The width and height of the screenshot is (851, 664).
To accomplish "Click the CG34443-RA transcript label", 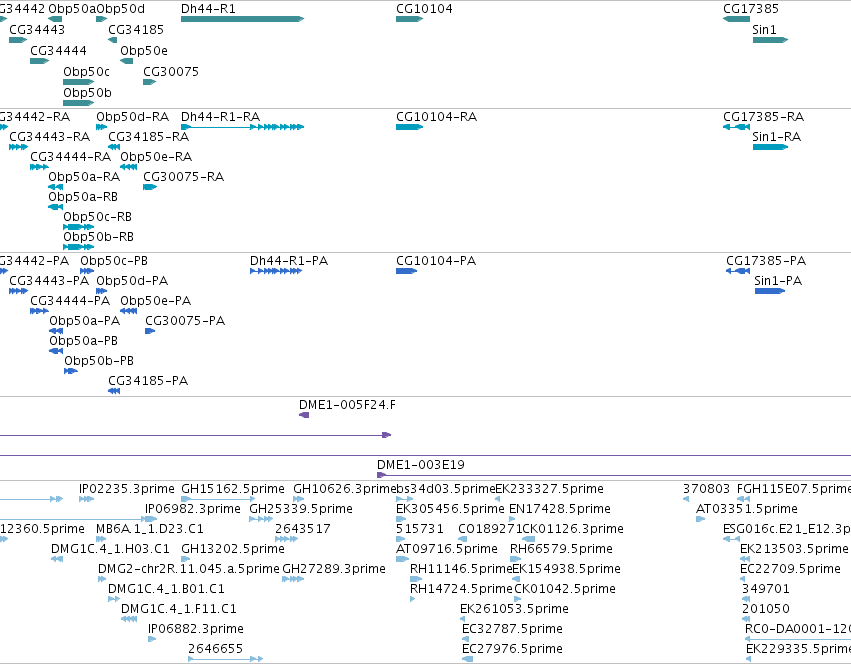I will [49, 137].
